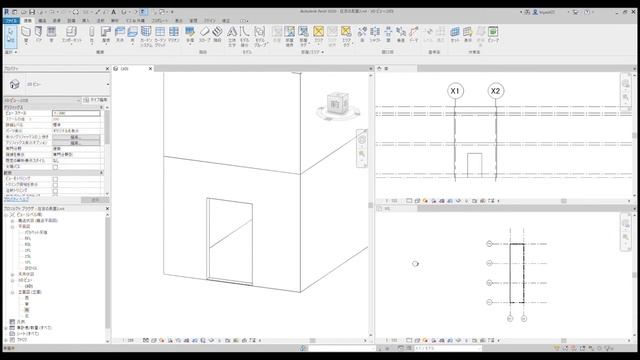Close the Properties palette
Screen dimensions: 640x360
107,69
